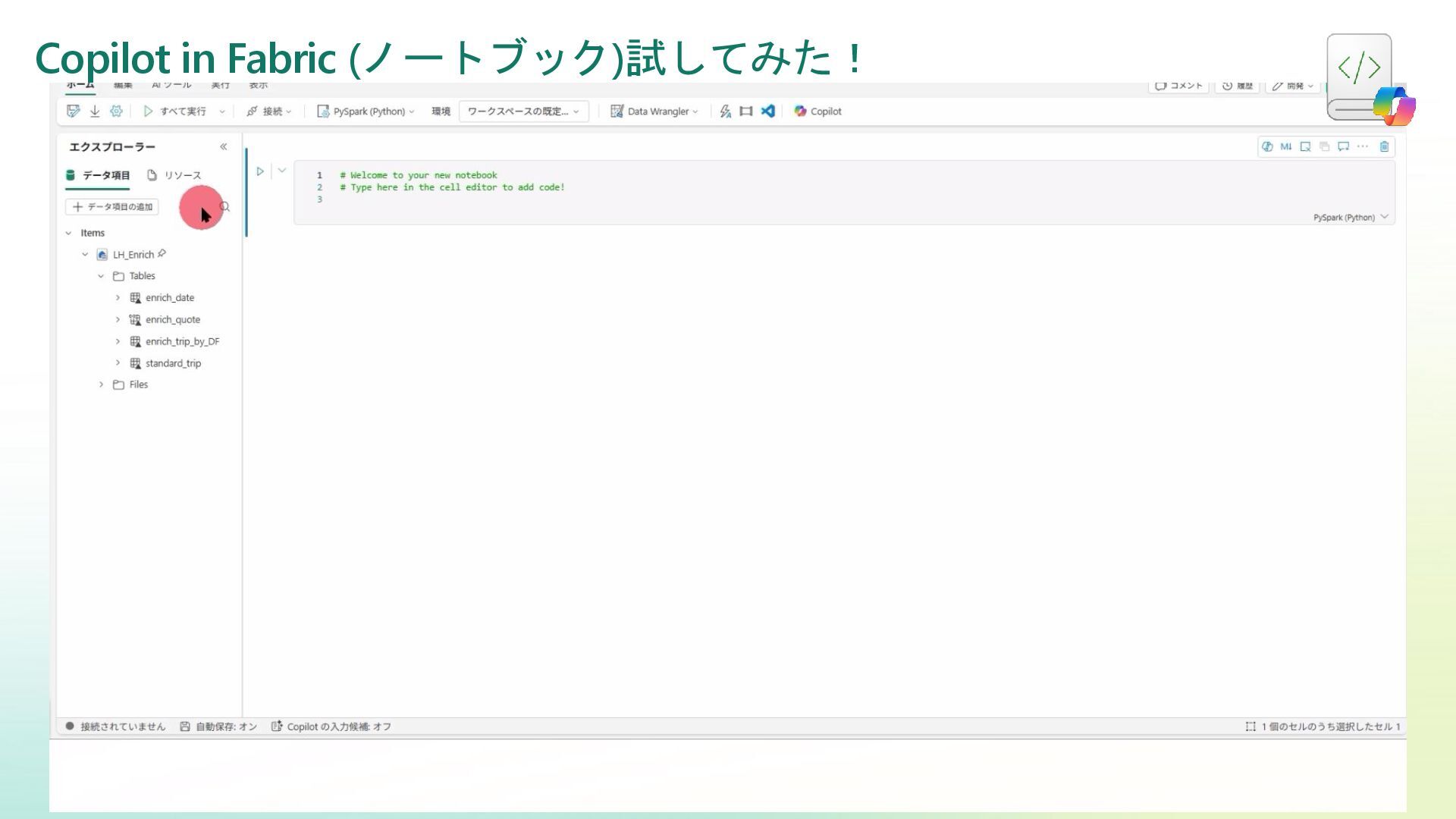
Task: Open the ワークスペースの既定 environment combo box
Action: (x=523, y=111)
